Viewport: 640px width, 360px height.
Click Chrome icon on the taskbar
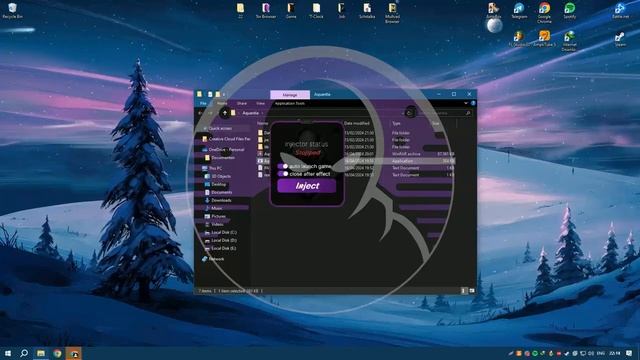[58, 353]
